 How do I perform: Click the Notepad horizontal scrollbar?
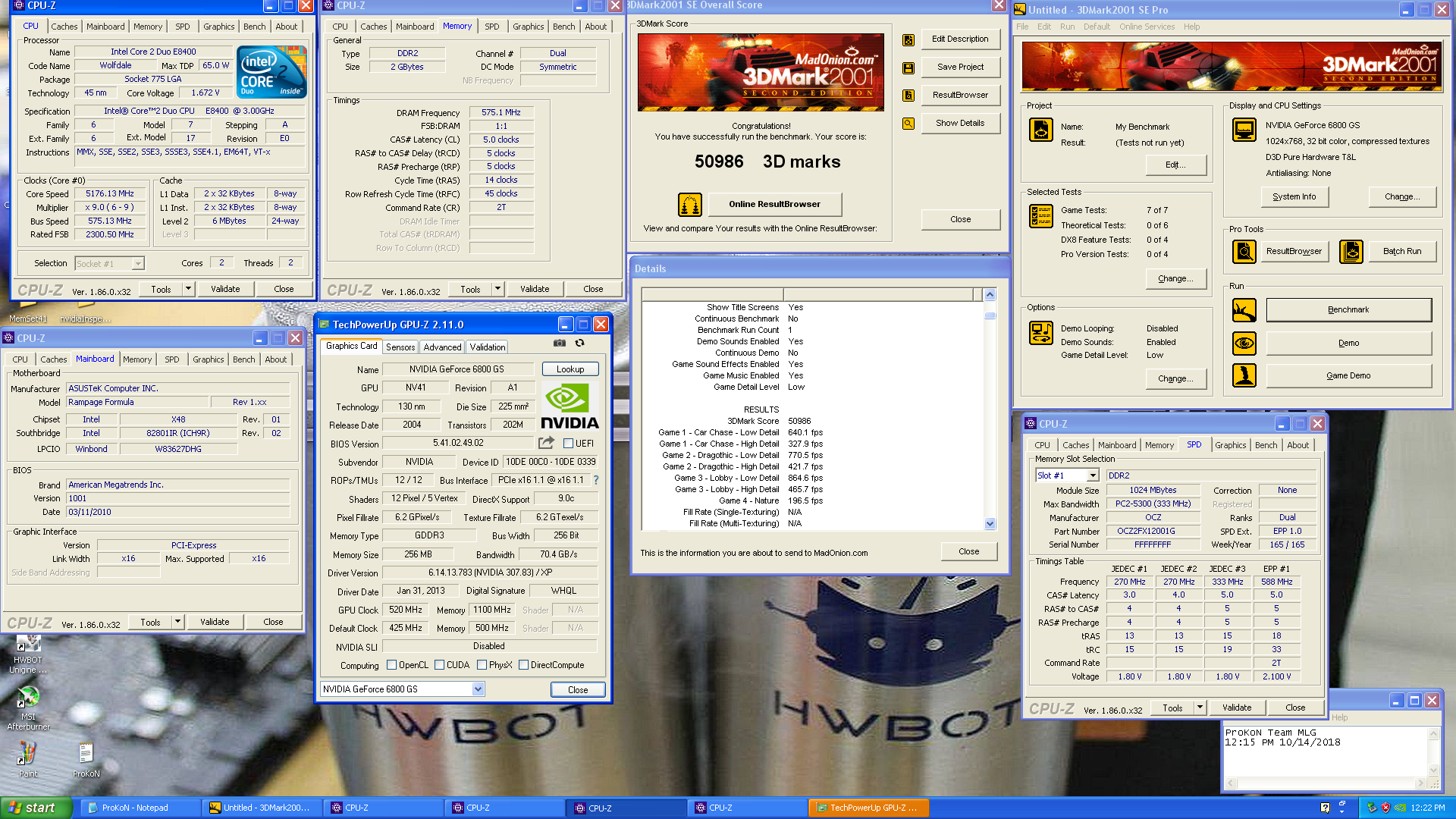[x=1324, y=783]
